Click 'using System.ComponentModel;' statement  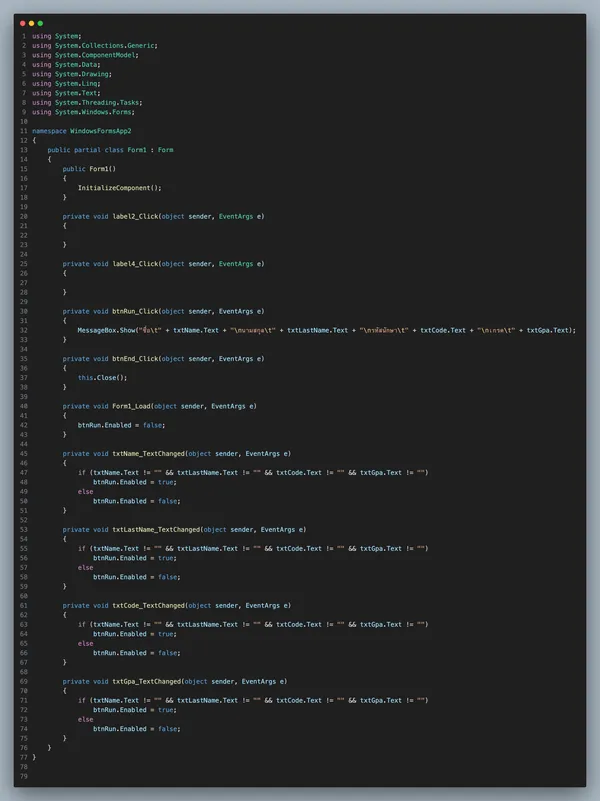(85, 55)
